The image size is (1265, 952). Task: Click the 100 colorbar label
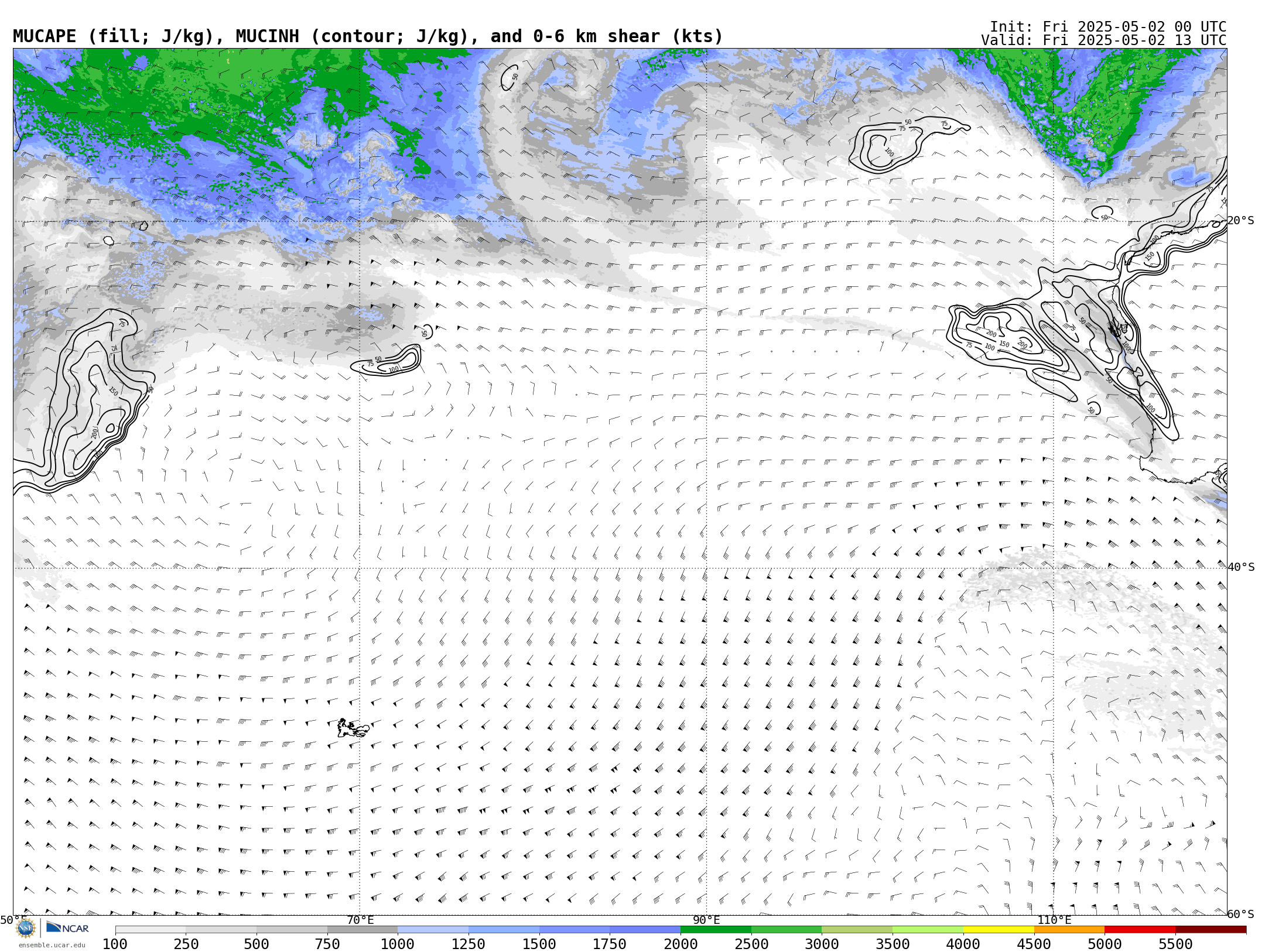click(x=115, y=944)
